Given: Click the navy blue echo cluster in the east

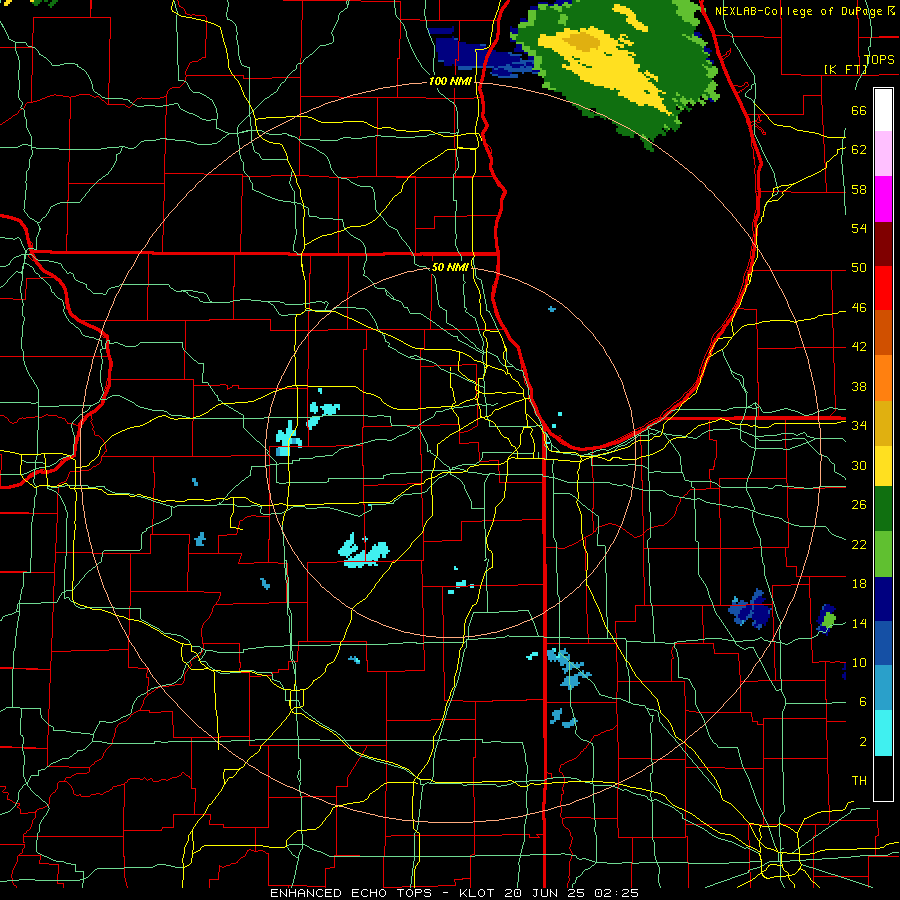Looking at the screenshot, I should pos(751,609).
